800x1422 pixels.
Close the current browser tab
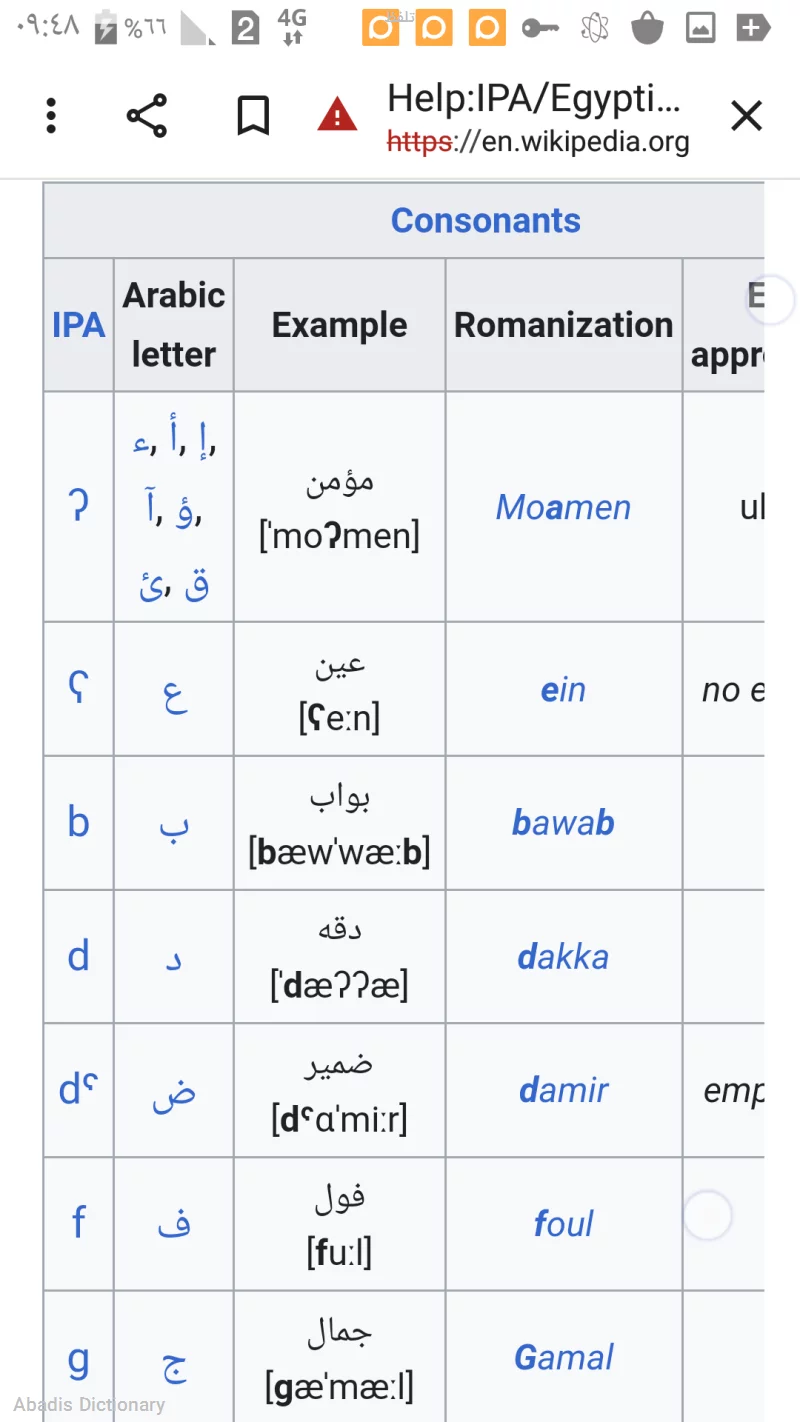(x=746, y=115)
